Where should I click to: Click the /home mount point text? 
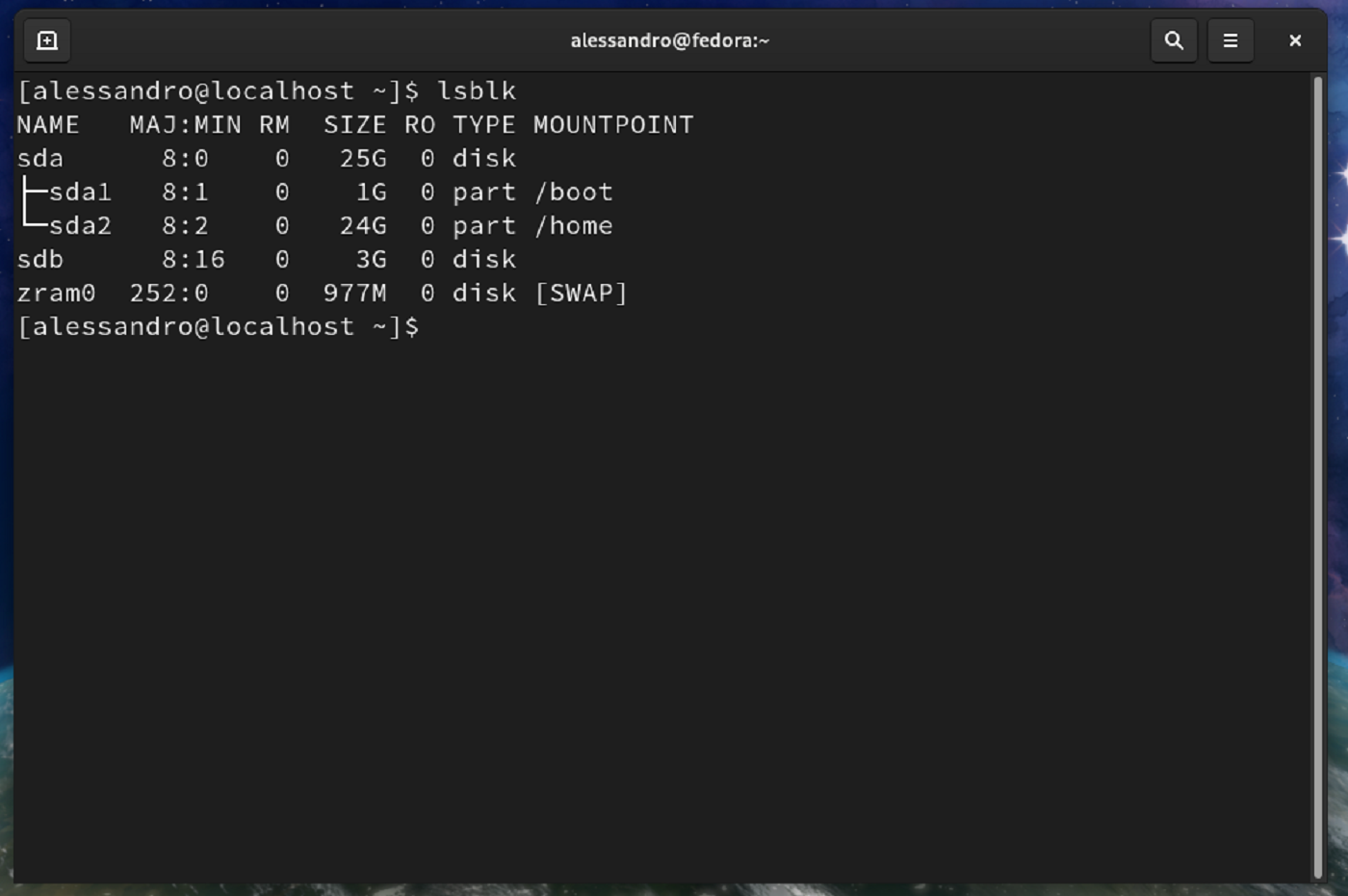[574, 225]
